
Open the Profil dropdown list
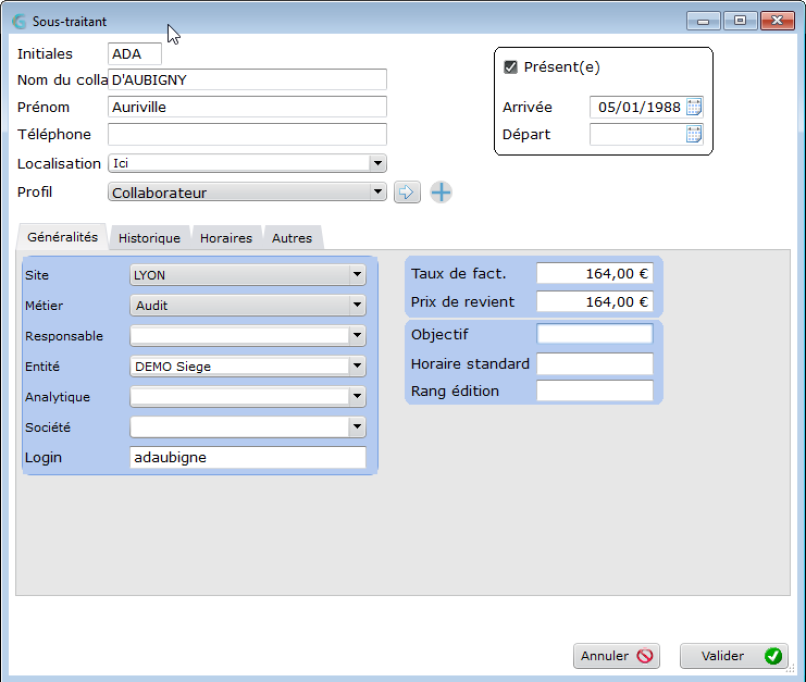[x=378, y=192]
